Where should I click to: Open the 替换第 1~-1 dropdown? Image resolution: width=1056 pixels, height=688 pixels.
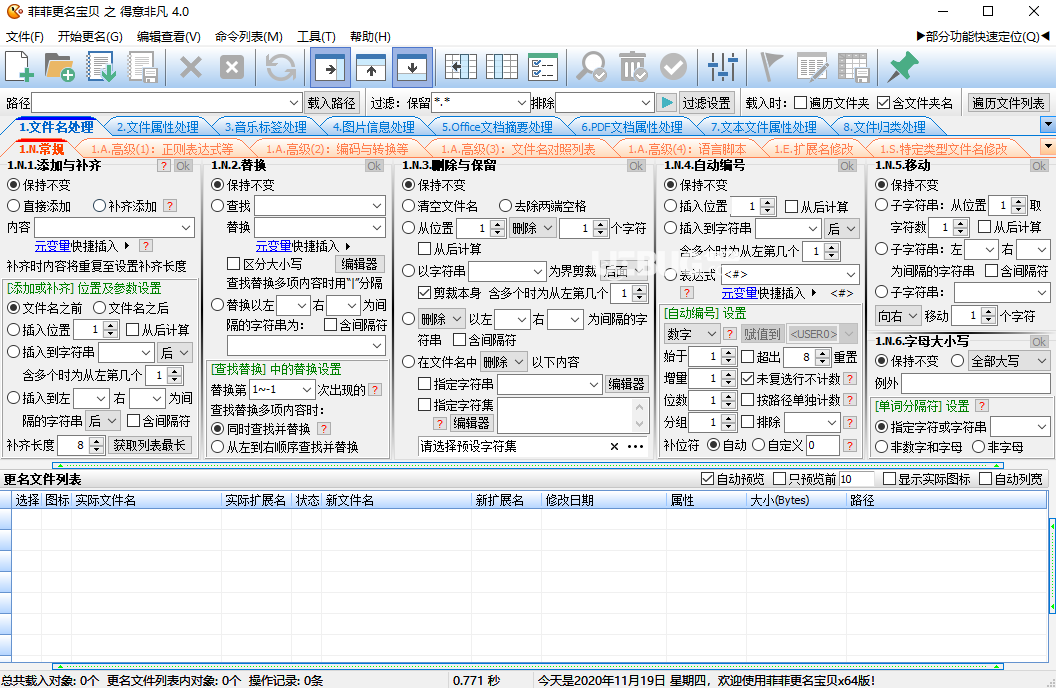pyautogui.click(x=306, y=390)
